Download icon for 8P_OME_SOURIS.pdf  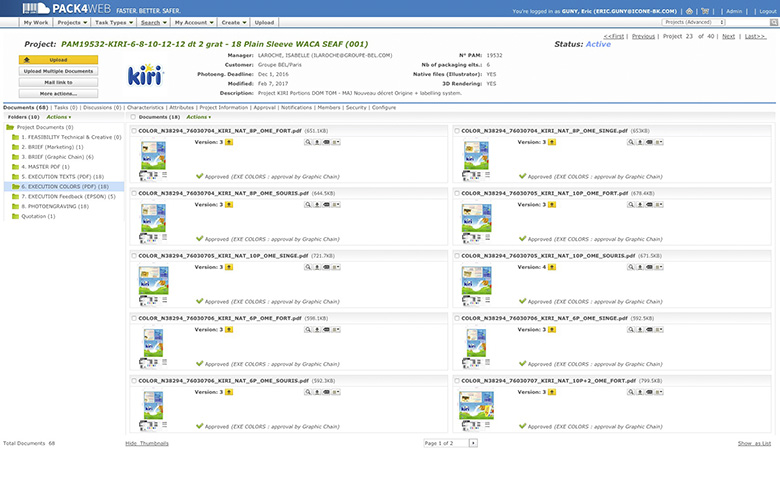tap(317, 205)
